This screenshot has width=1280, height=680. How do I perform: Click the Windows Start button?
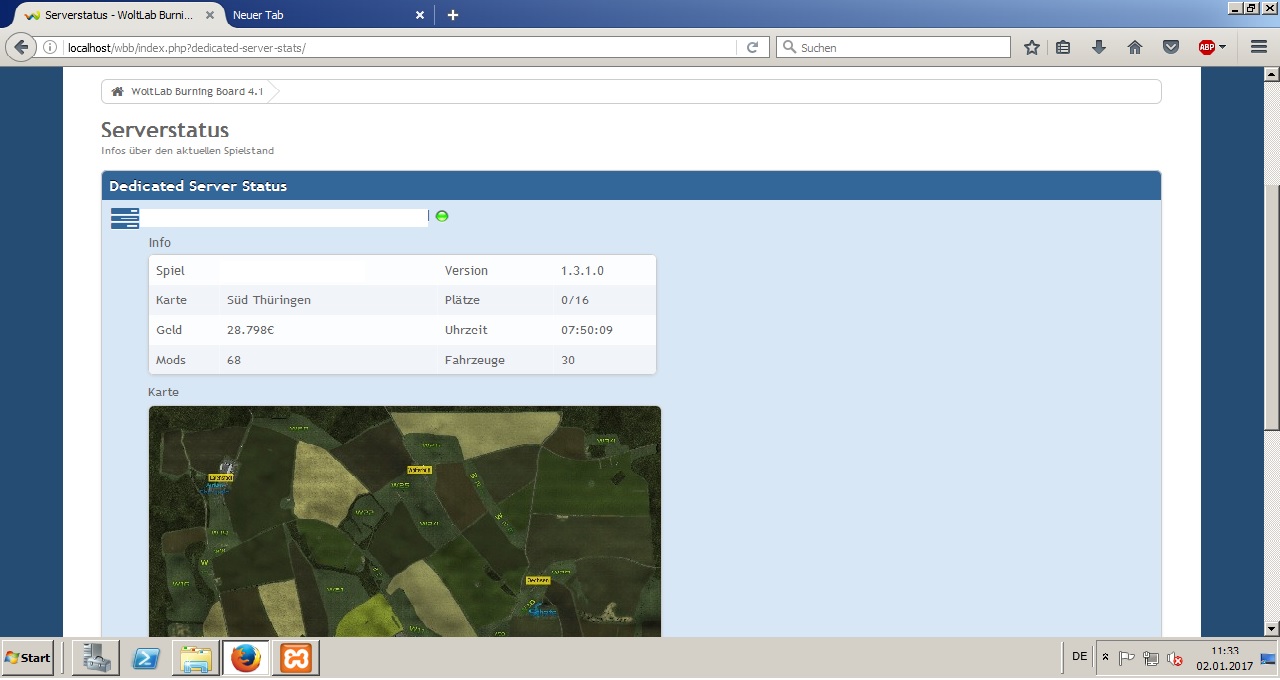(28, 657)
